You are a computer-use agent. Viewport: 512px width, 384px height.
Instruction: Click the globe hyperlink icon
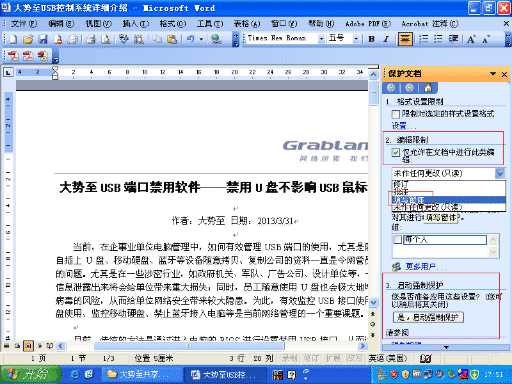click(216, 39)
